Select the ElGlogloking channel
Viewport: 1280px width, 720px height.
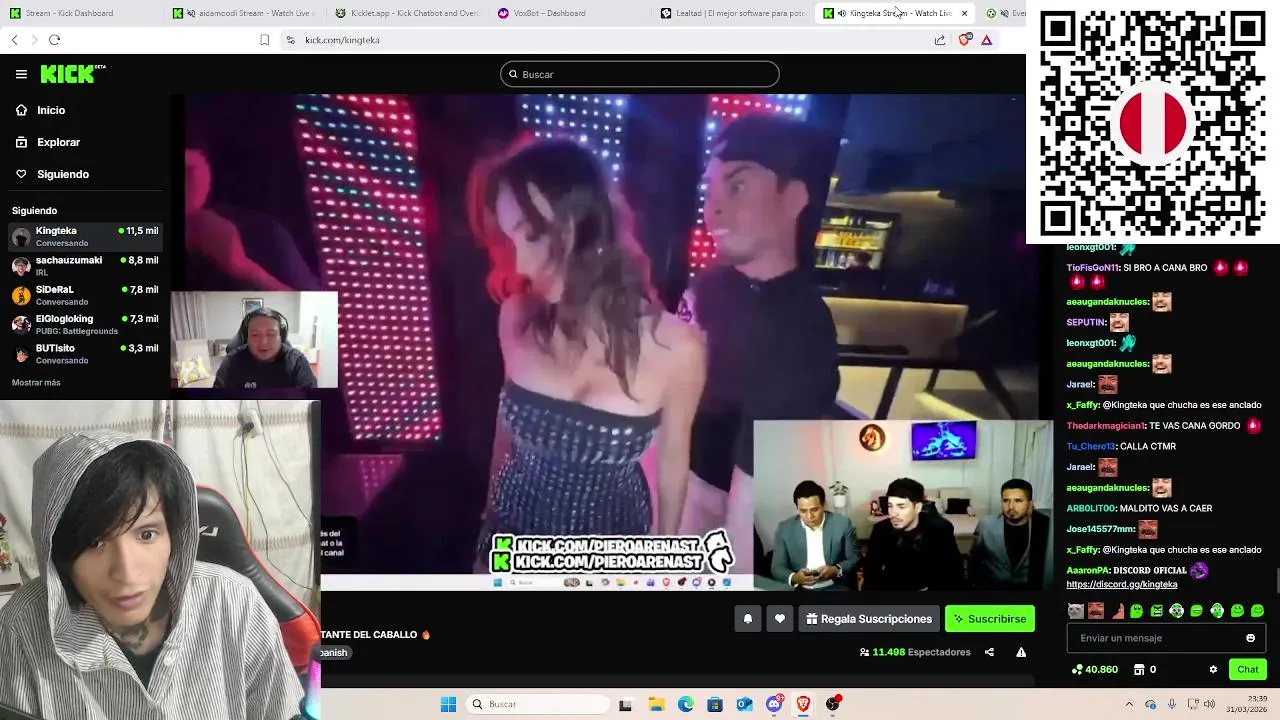85,324
